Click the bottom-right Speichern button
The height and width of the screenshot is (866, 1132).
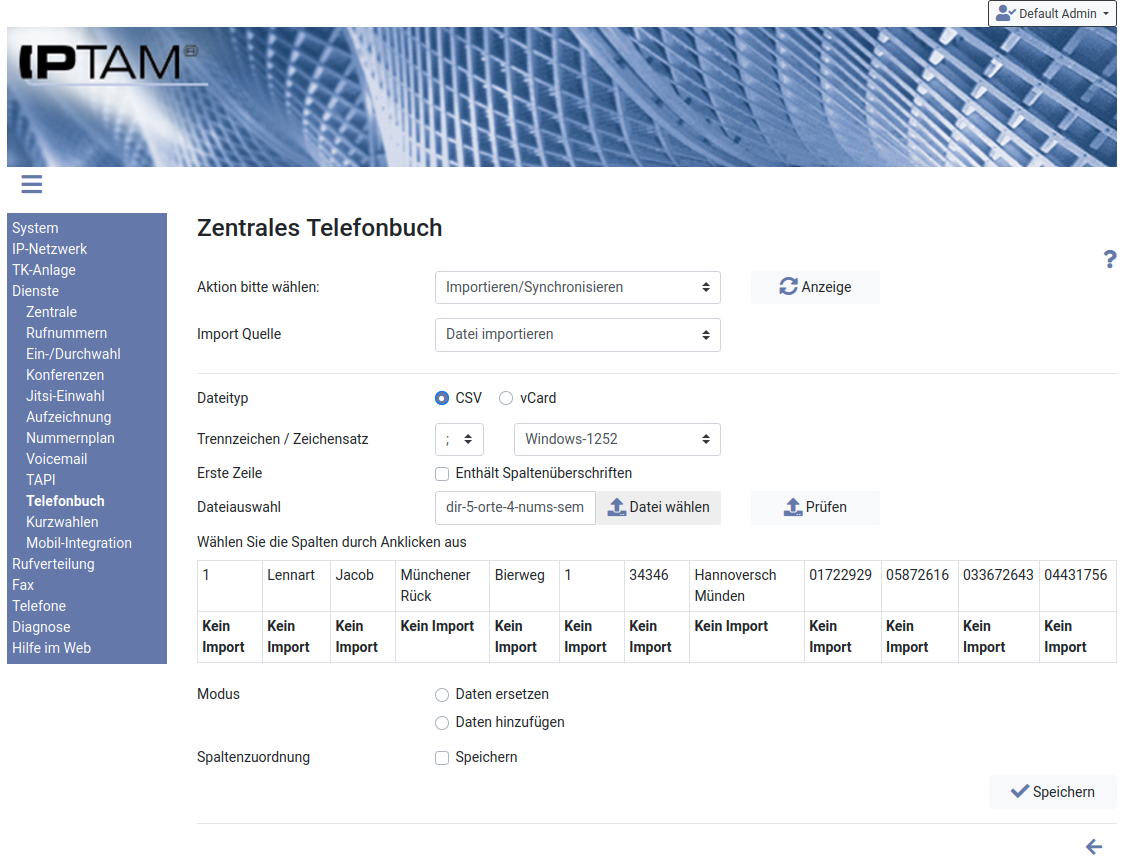click(1052, 792)
